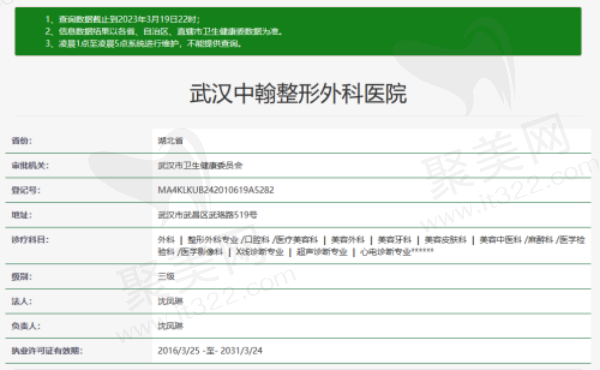Viewport: 600px width, 370px height.
Task: Click 美容皮肤科 in the department list
Action: (445, 240)
